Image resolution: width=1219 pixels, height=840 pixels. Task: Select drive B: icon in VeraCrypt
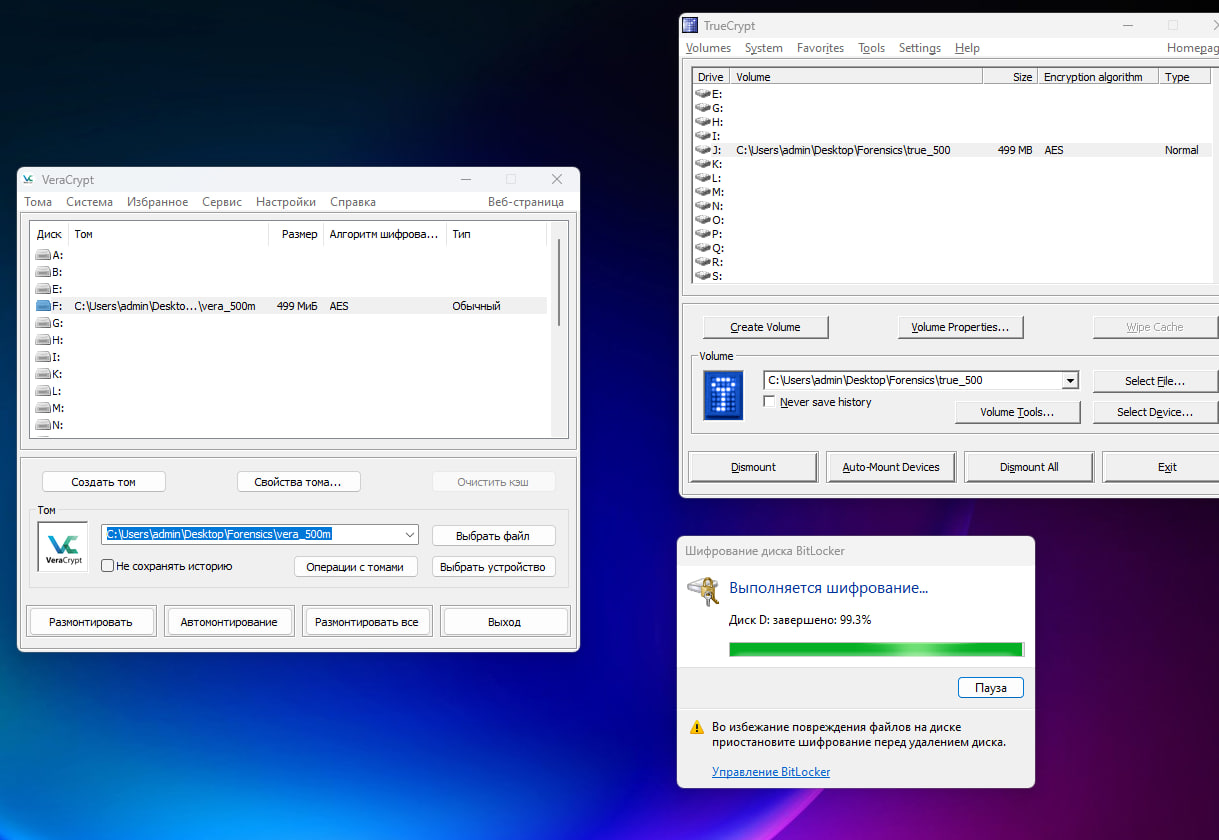tap(43, 272)
